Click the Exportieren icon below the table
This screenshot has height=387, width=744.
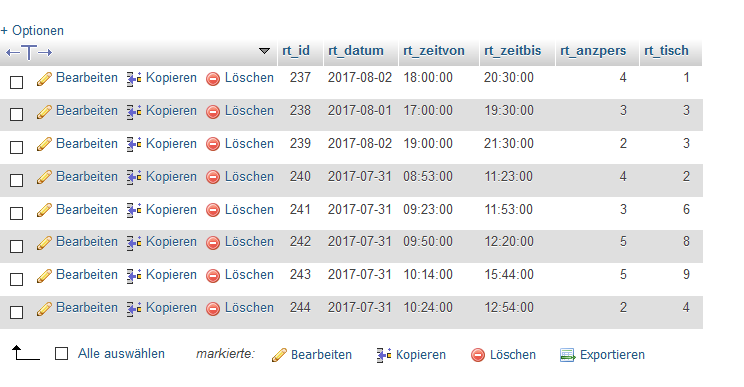click(567, 355)
